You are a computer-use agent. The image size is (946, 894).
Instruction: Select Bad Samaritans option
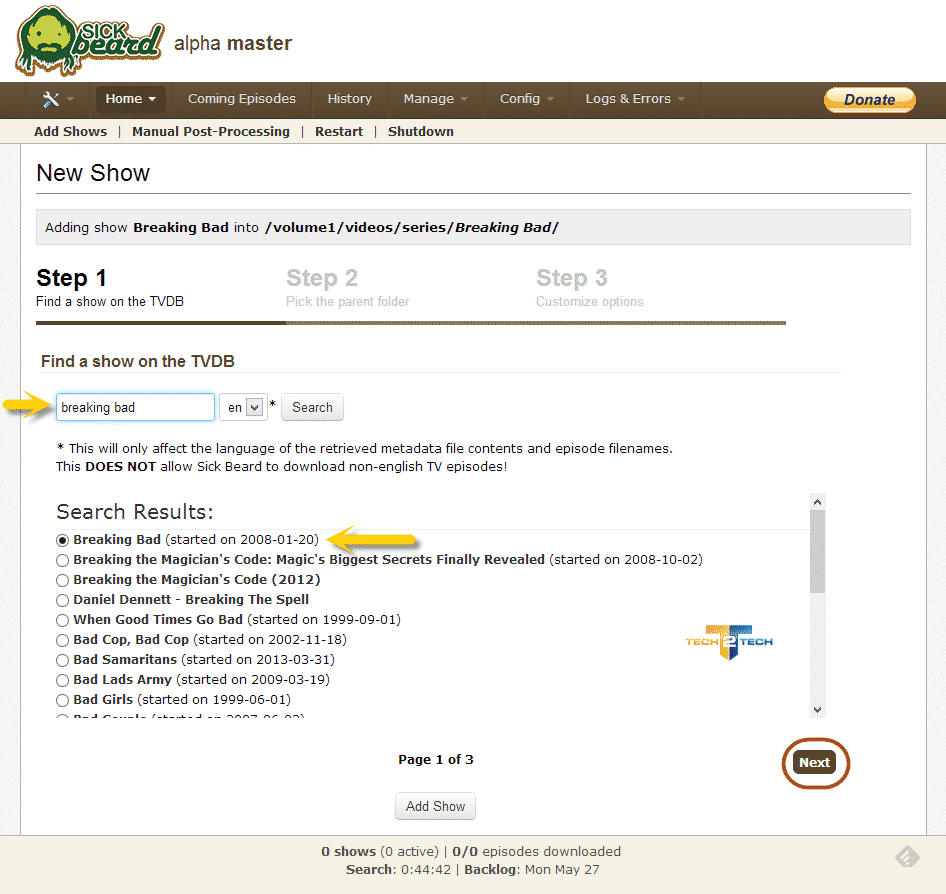tap(62, 660)
